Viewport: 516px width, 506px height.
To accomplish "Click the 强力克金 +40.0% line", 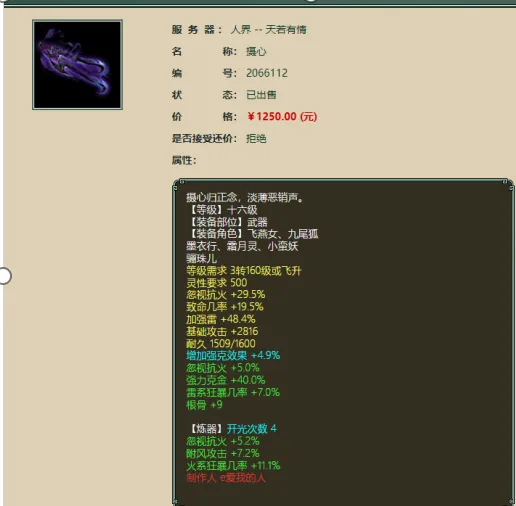I will 226,380.
